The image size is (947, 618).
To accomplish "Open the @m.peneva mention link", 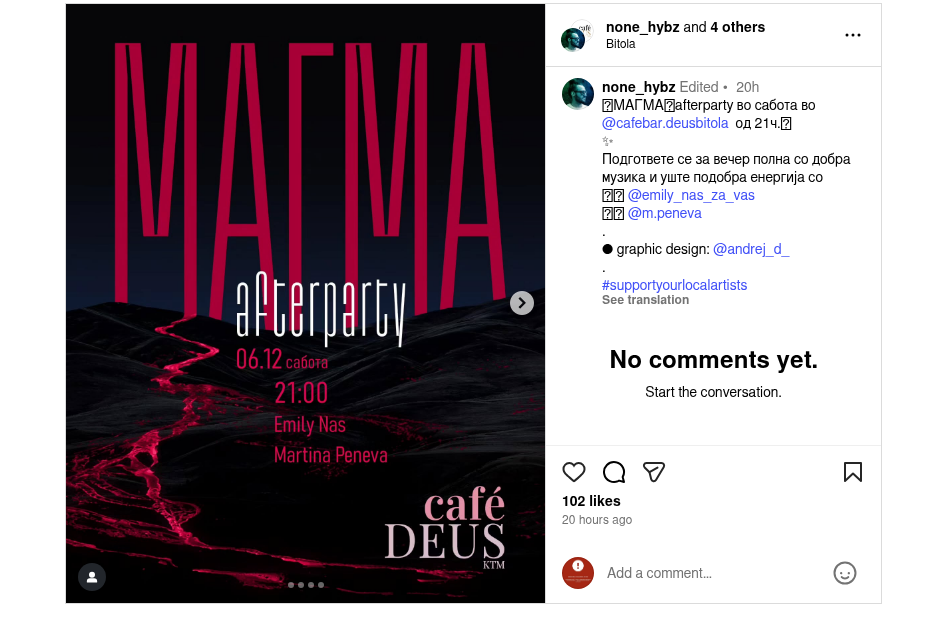I will (664, 213).
